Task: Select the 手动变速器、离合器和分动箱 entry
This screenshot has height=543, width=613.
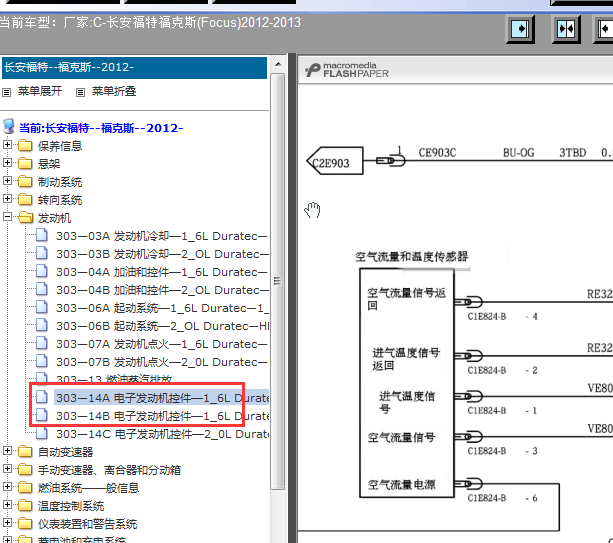Action: (x=109, y=470)
